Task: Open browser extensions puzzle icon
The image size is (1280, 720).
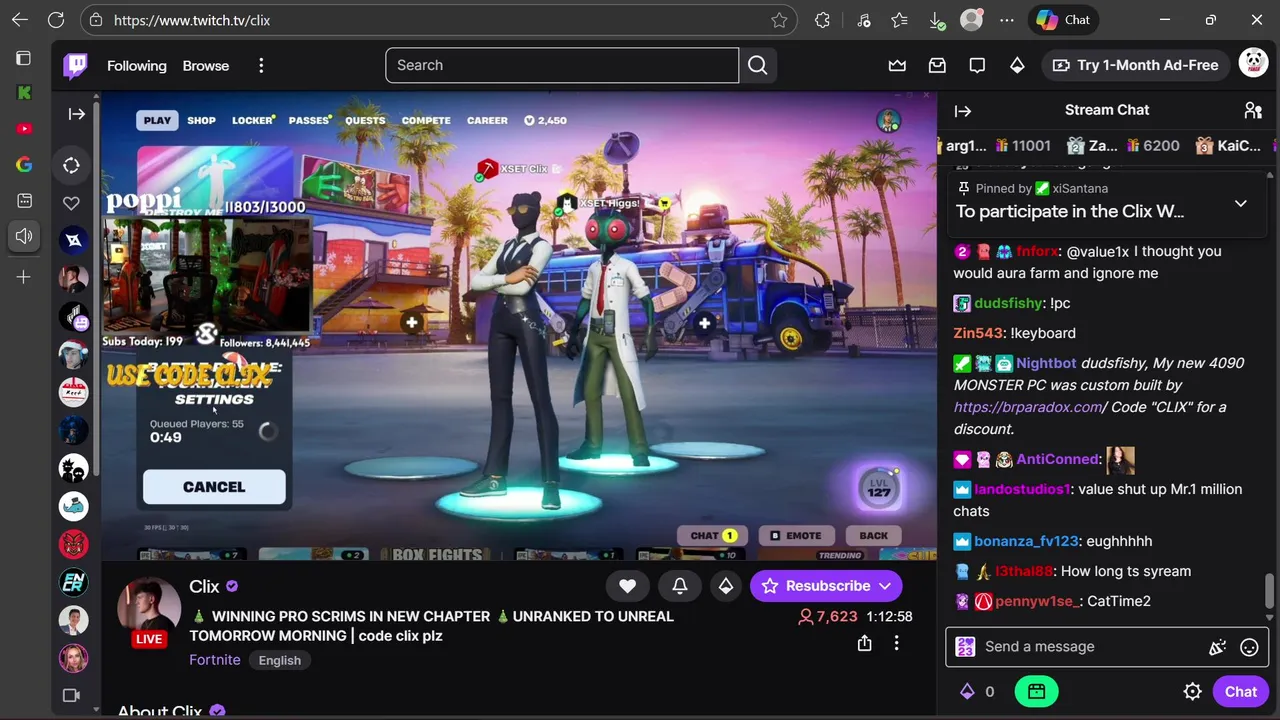Action: coord(822,20)
